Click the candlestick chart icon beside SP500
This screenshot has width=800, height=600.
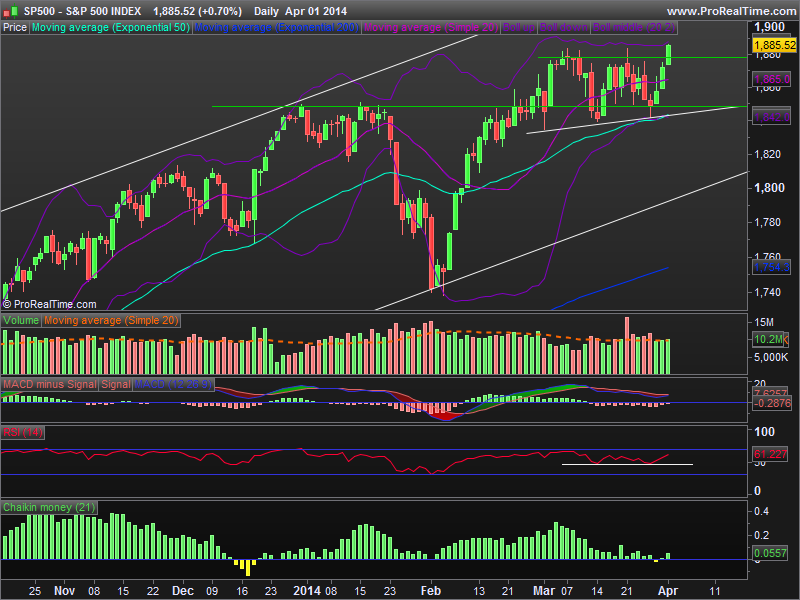10,11
